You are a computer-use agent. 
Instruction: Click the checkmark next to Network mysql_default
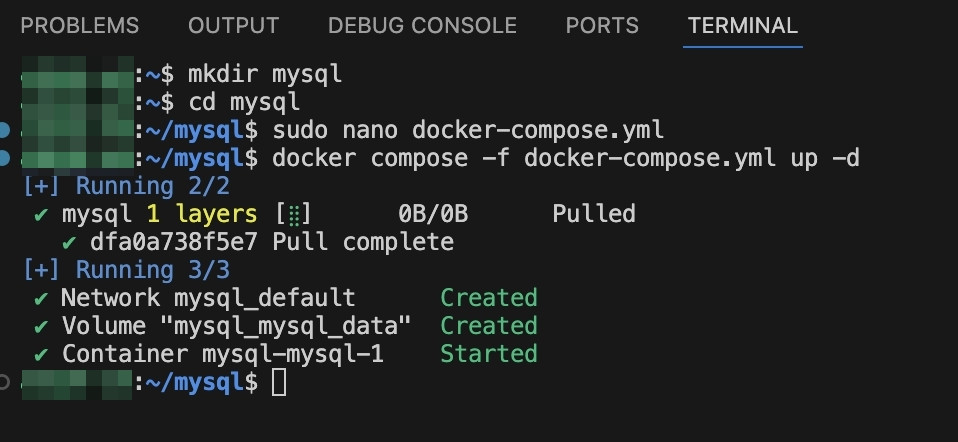tap(41, 298)
